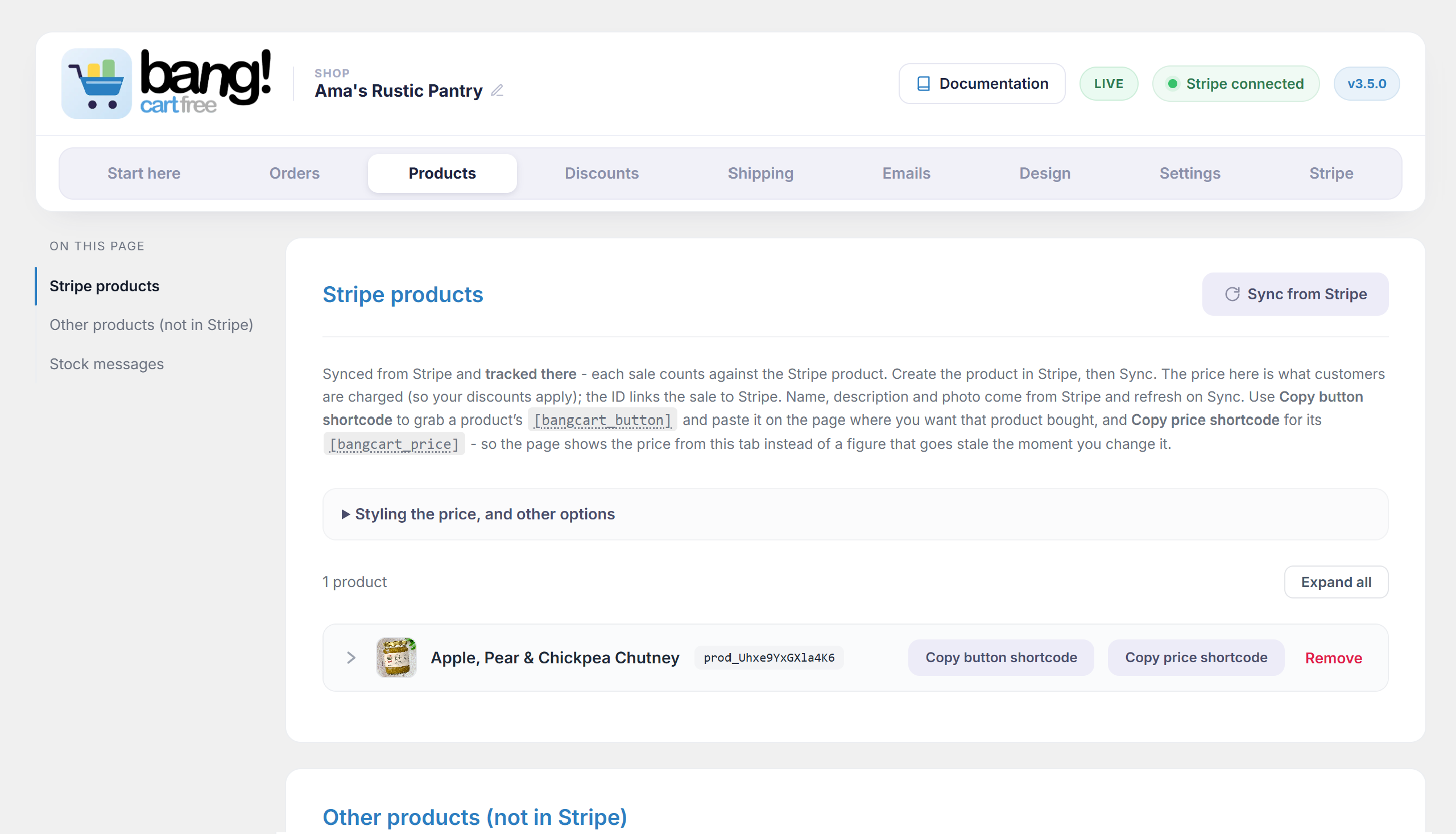1456x834 pixels.
Task: Jump to Stock messages section
Action: point(106,364)
